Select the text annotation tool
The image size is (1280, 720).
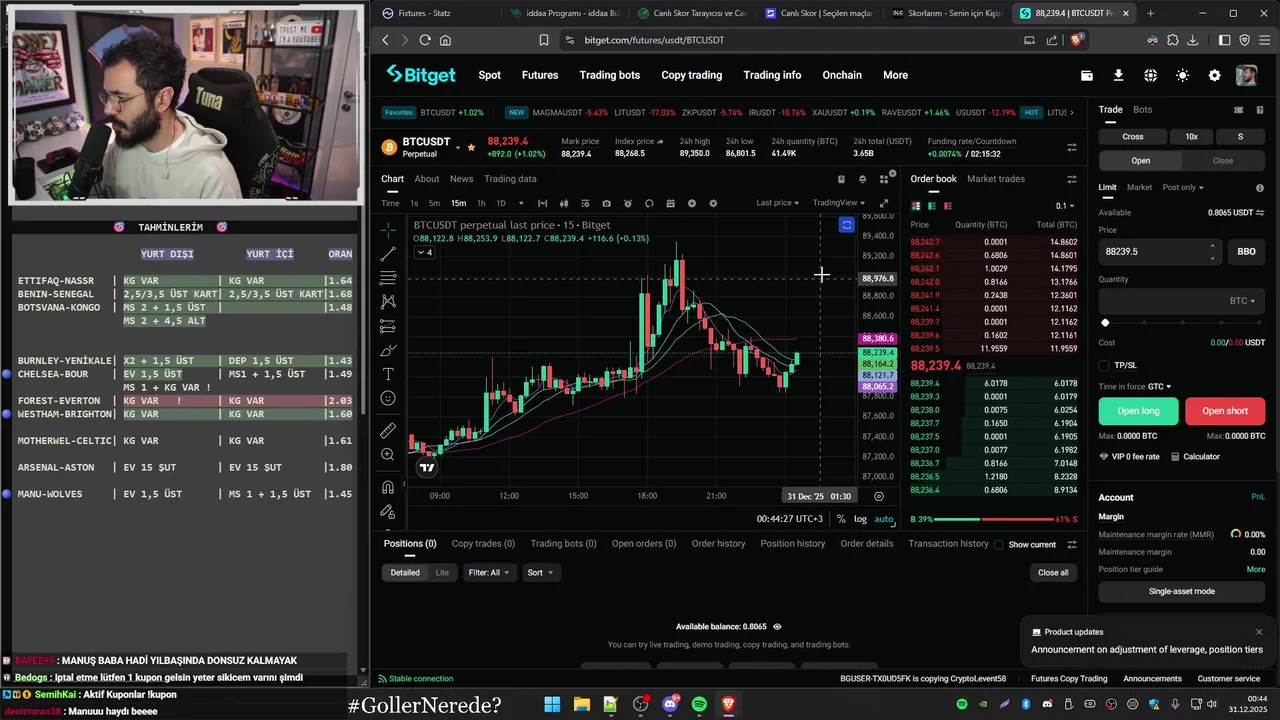pyautogui.click(x=388, y=374)
